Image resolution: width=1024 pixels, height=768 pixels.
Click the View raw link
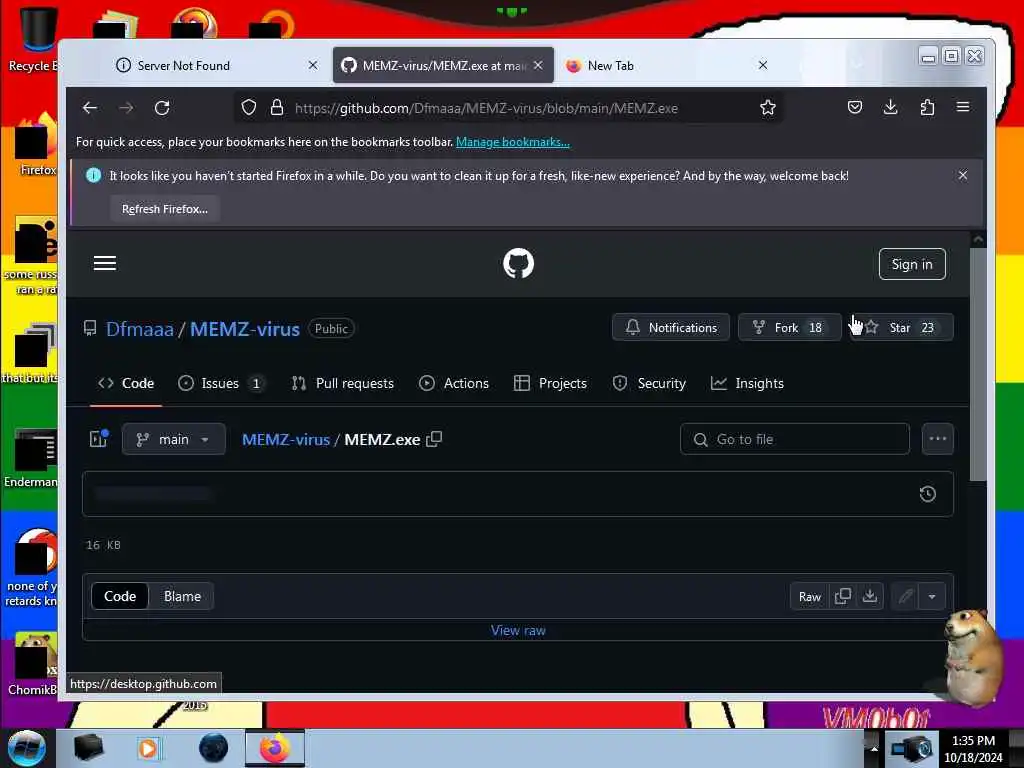(x=519, y=630)
